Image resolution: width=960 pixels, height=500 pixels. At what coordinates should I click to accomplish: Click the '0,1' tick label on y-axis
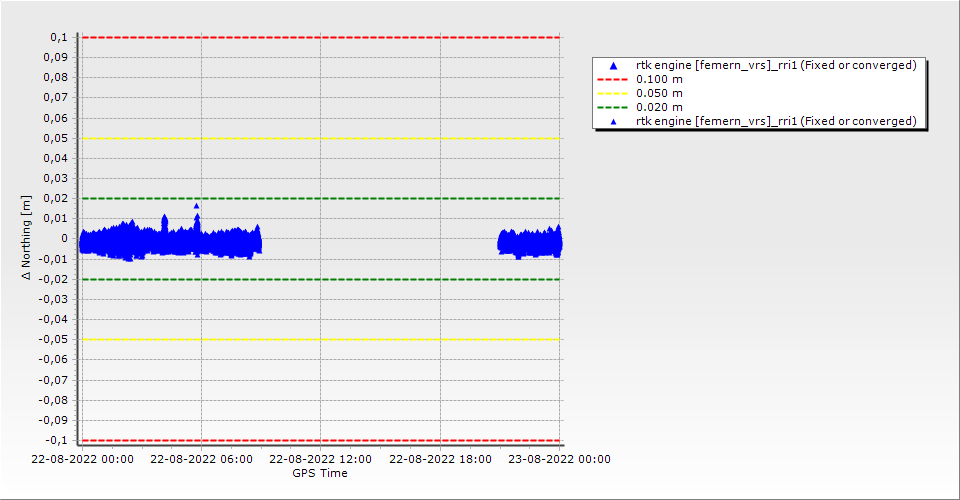coord(58,37)
